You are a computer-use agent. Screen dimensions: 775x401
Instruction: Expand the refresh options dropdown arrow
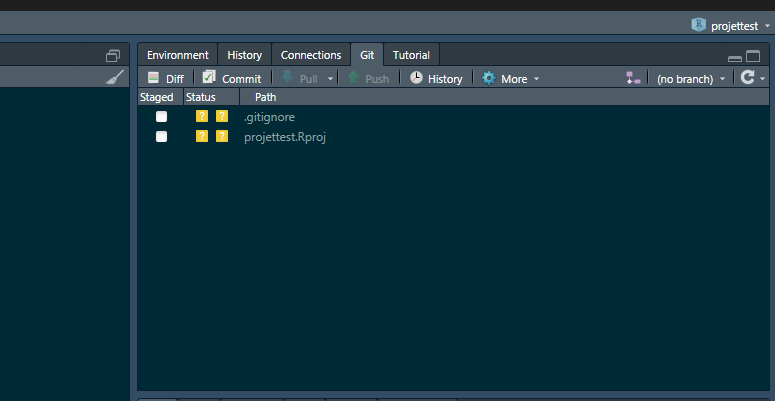point(763,79)
